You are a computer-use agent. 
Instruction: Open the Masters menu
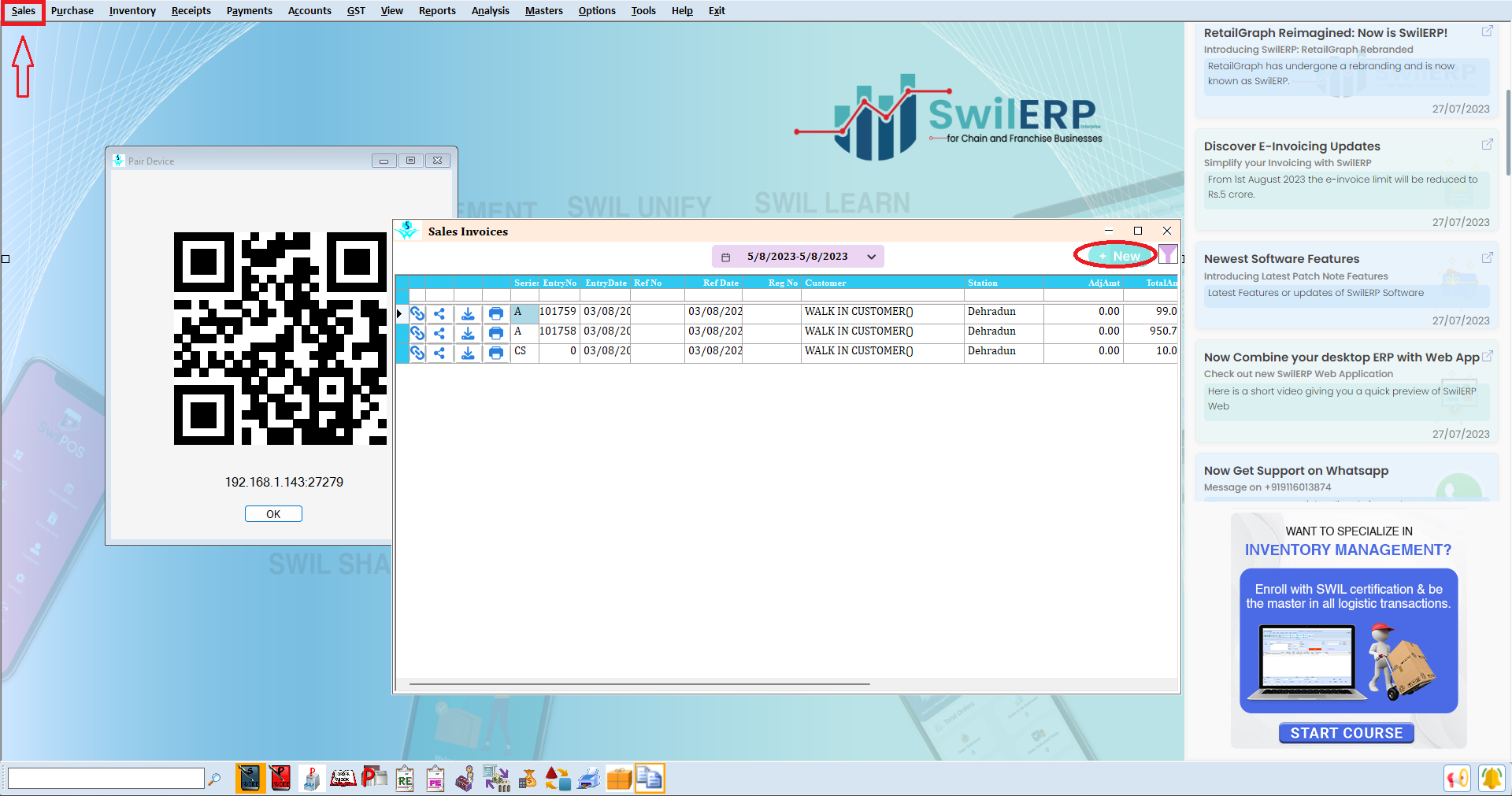pyautogui.click(x=544, y=11)
